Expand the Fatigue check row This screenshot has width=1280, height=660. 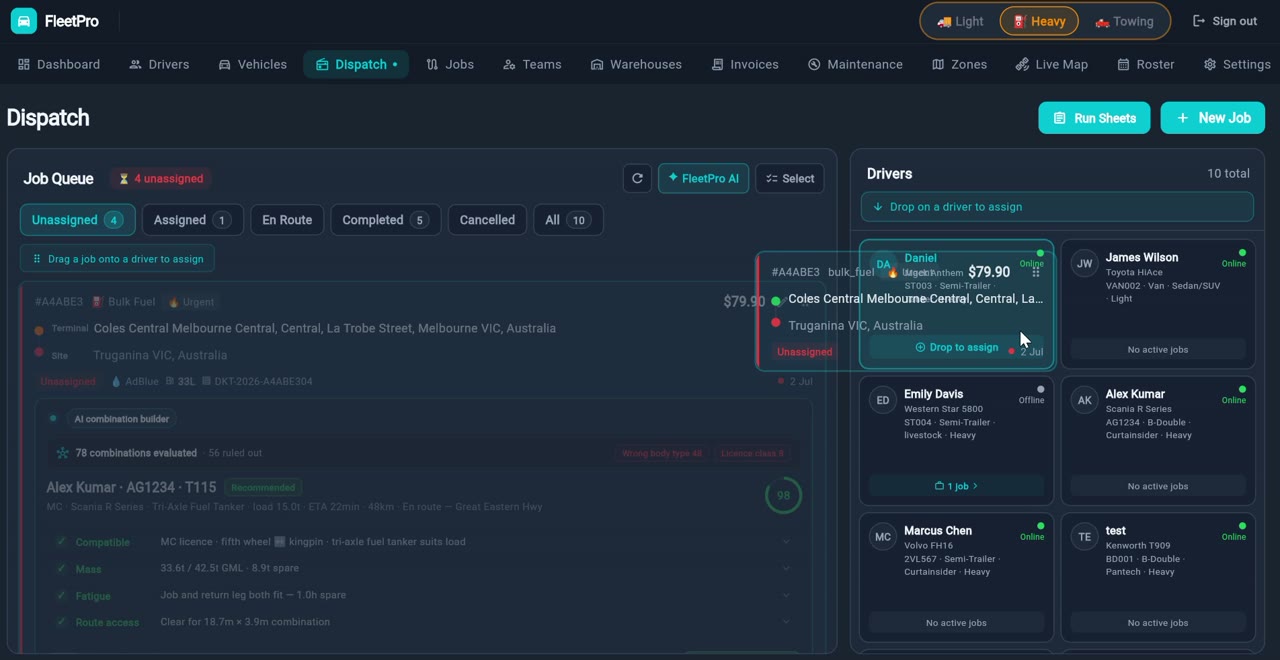[424, 595]
